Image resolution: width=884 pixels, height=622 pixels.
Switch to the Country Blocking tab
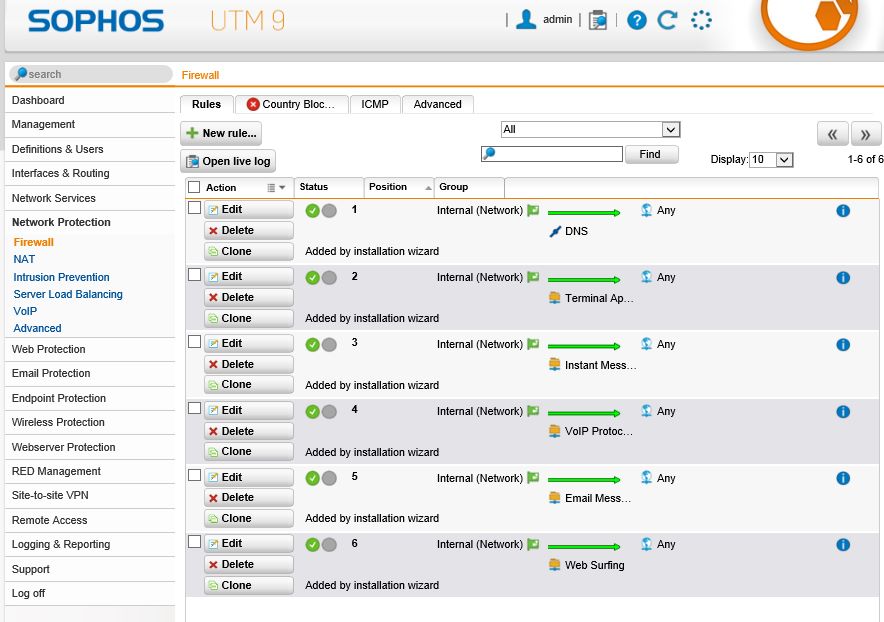coord(292,104)
